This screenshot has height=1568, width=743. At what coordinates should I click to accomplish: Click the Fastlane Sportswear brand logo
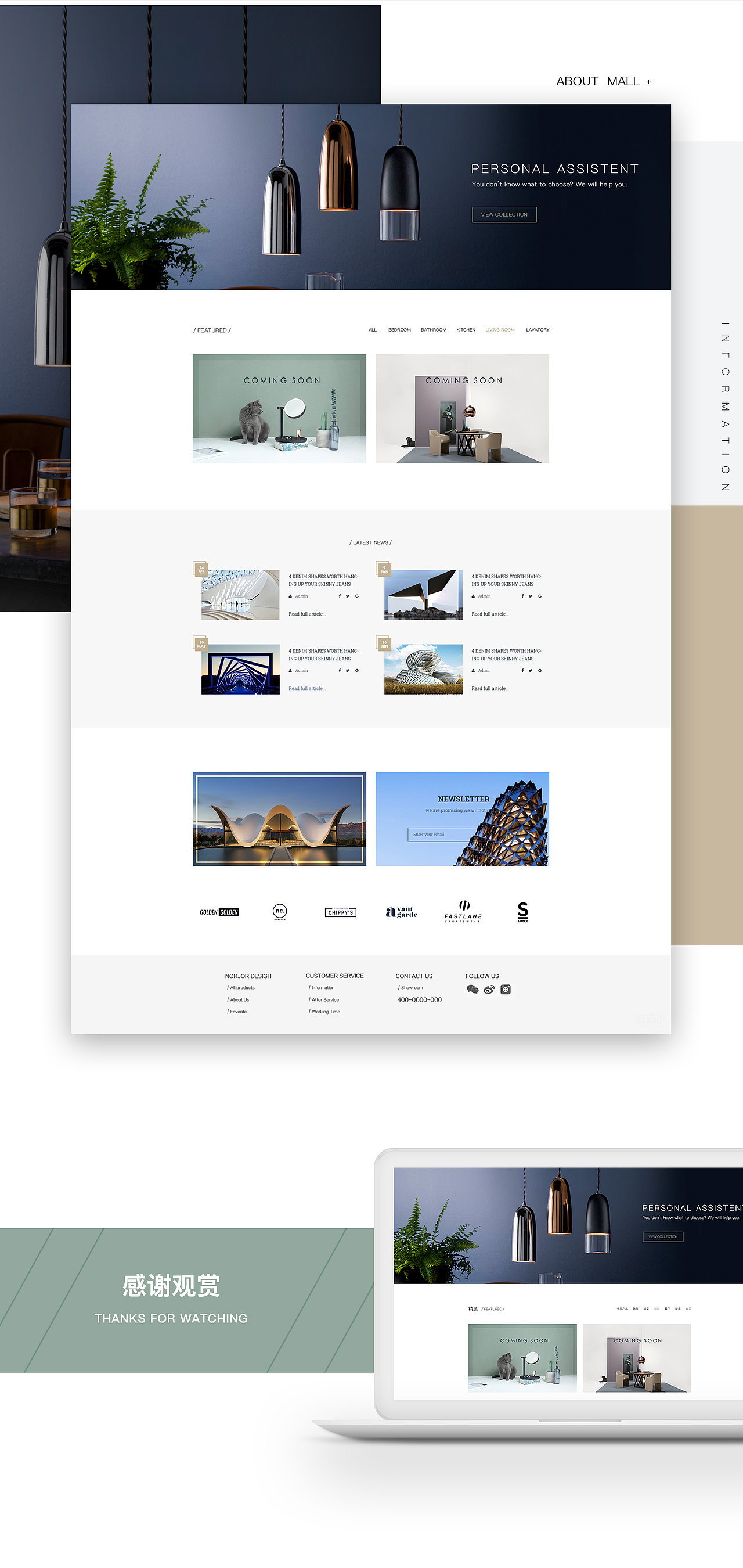463,912
